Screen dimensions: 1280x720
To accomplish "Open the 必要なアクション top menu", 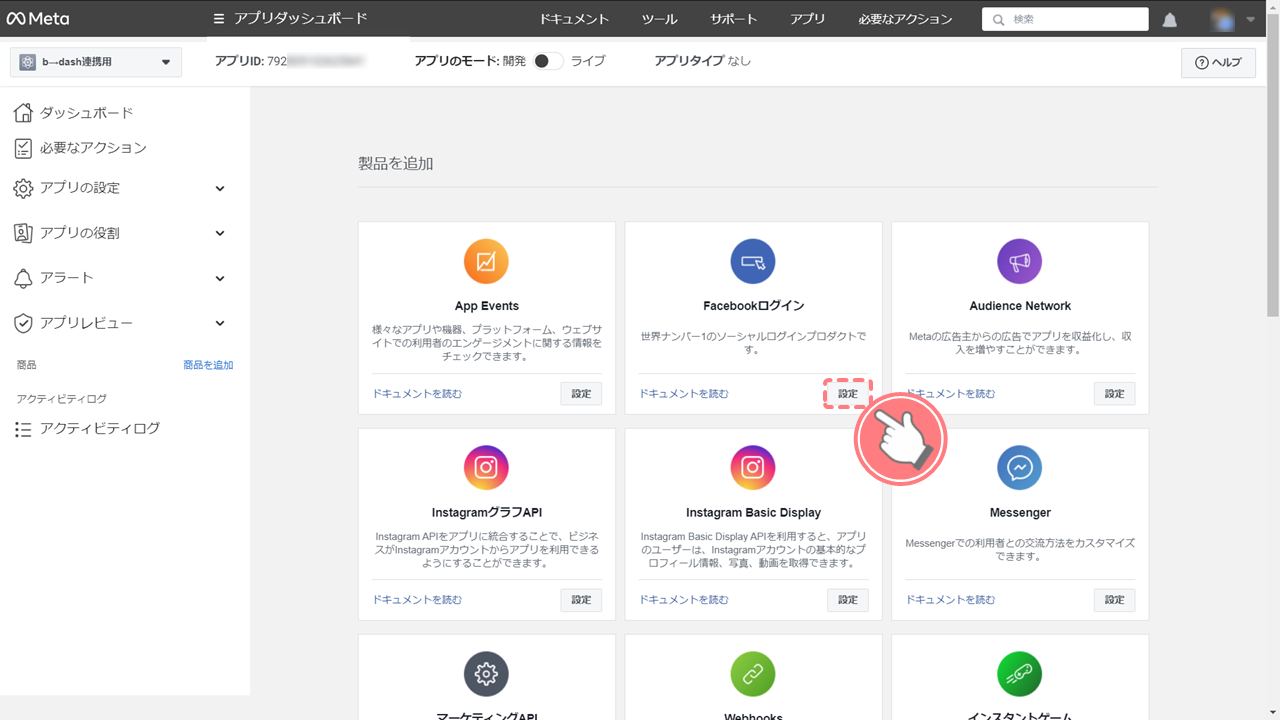I will [905, 19].
